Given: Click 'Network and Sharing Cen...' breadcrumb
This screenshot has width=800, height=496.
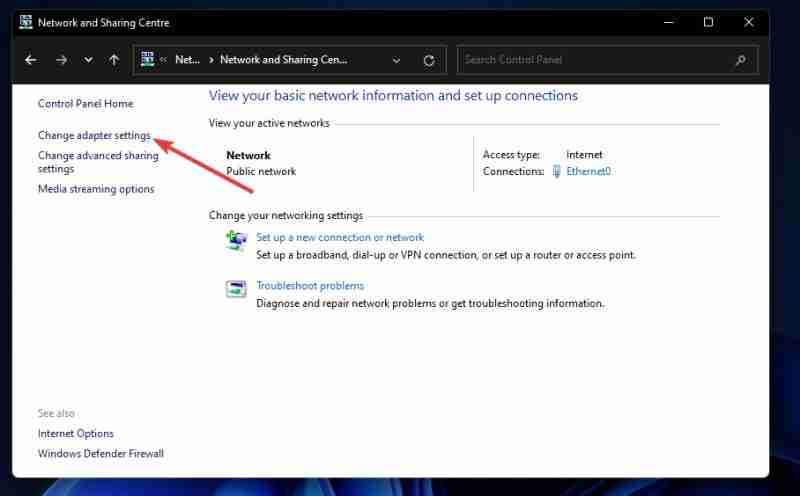Looking at the screenshot, I should pos(284,60).
